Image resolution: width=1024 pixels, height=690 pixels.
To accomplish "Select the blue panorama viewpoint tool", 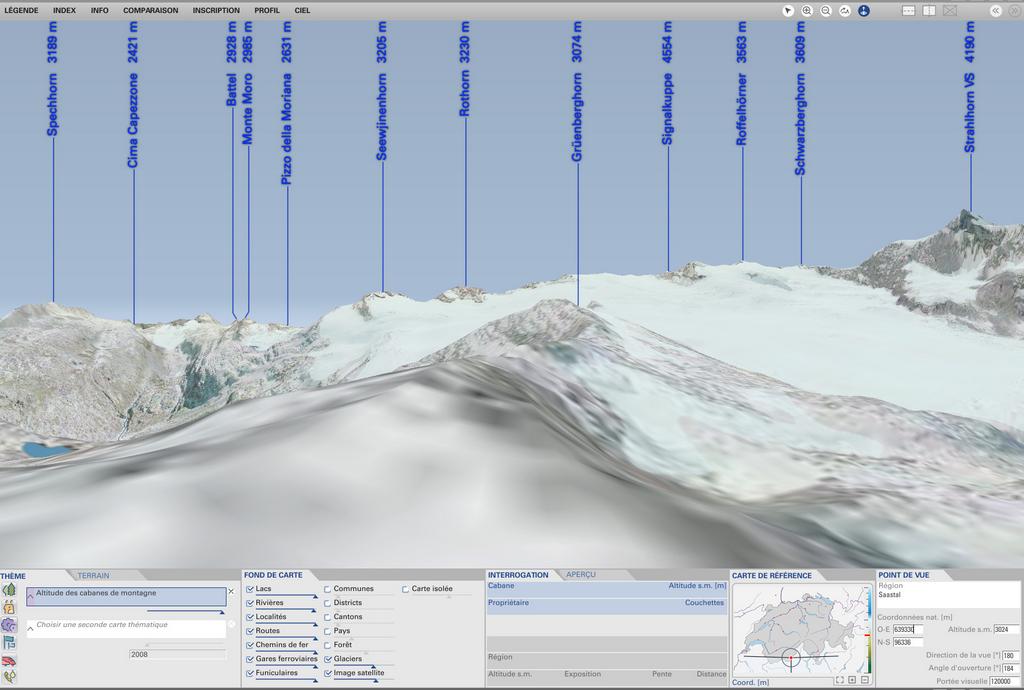I will click(864, 10).
